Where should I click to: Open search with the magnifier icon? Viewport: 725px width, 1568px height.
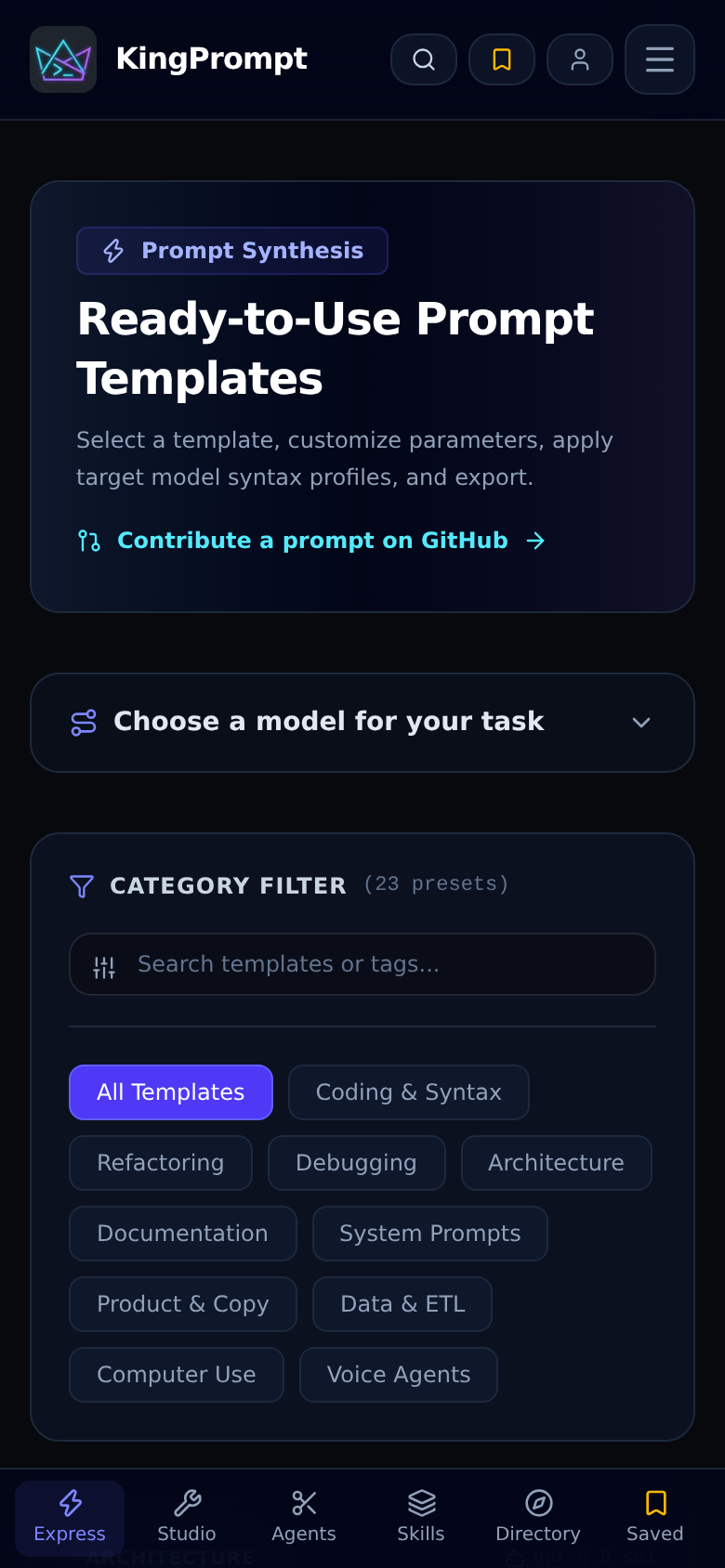(x=424, y=59)
